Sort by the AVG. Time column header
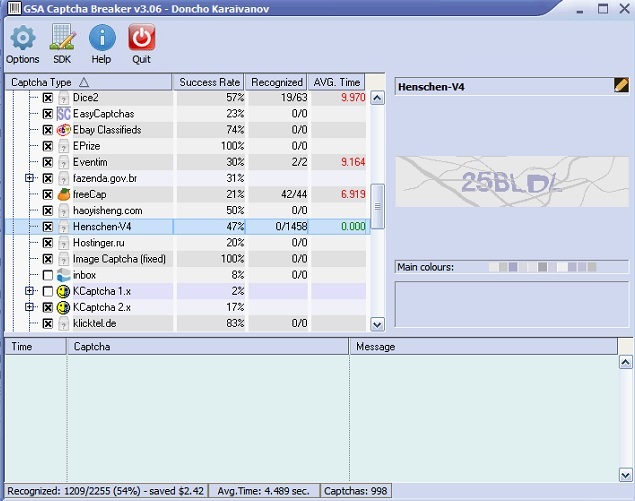The height and width of the screenshot is (501, 635). point(337,82)
